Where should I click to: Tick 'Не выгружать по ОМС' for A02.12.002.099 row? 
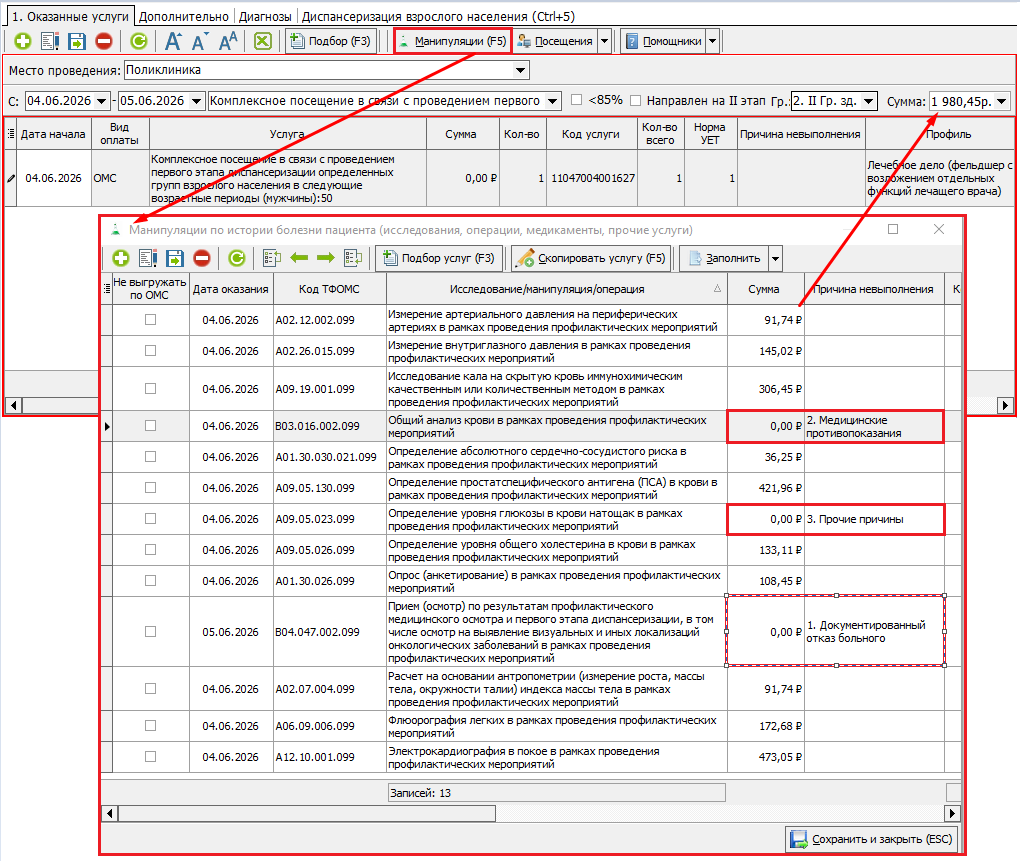click(150, 319)
